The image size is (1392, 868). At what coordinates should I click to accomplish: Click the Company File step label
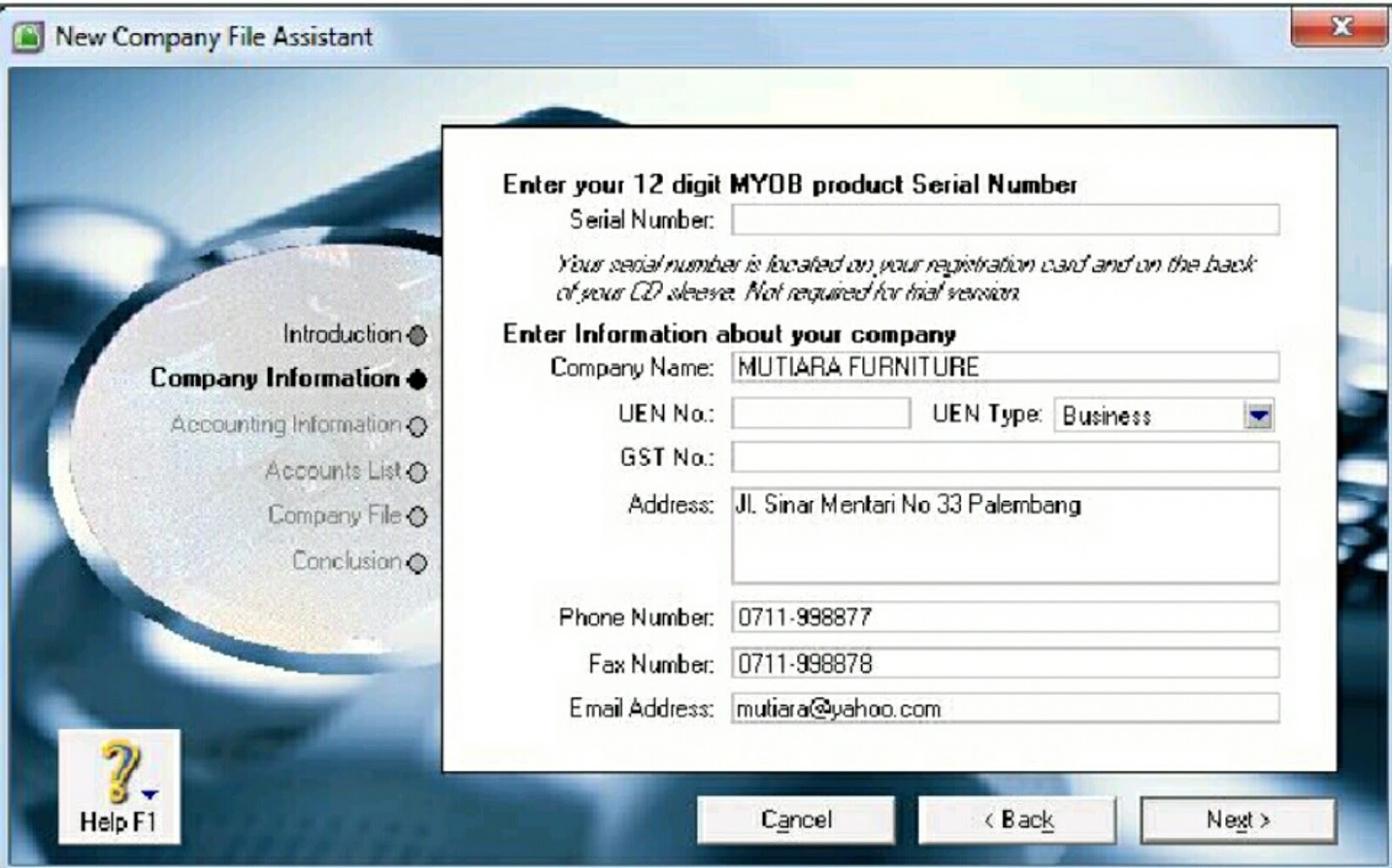click(335, 516)
